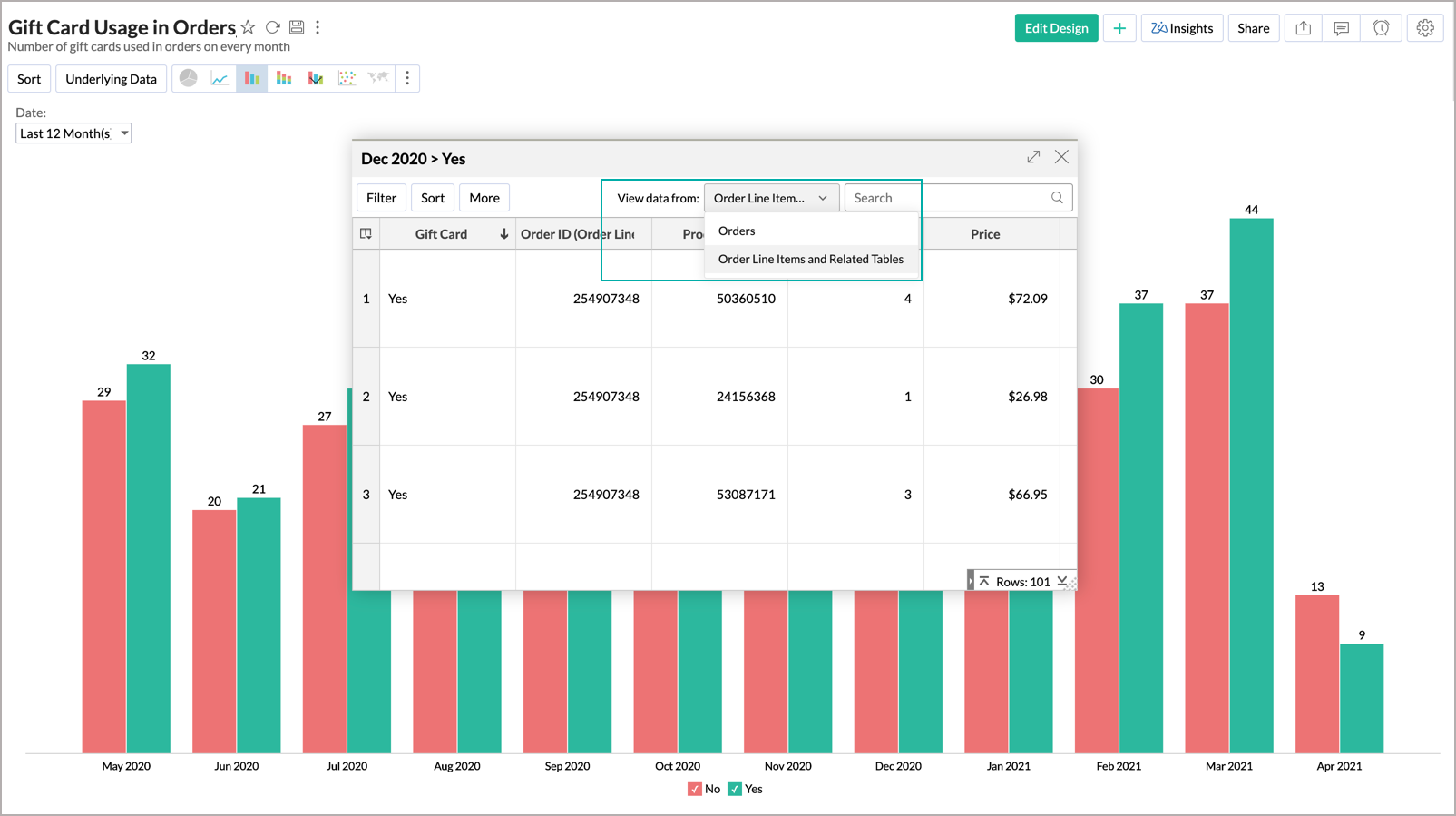Open the Last 12 Months date dropdown

(x=73, y=133)
